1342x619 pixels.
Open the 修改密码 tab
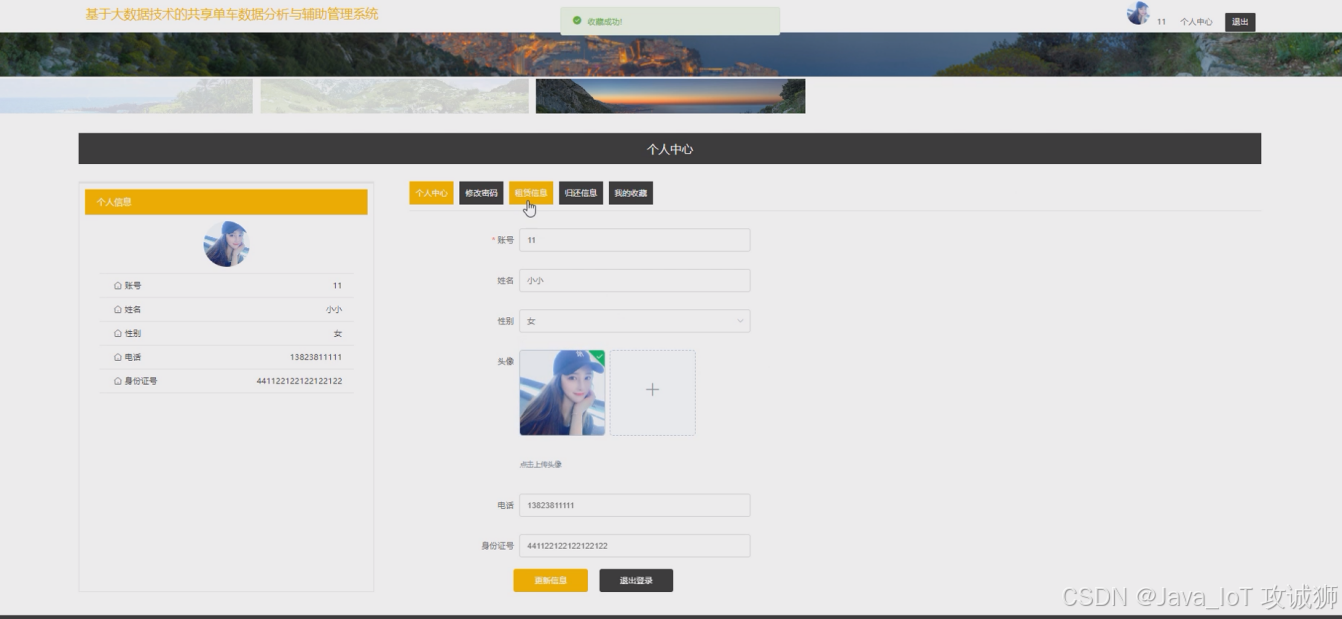[x=481, y=193]
